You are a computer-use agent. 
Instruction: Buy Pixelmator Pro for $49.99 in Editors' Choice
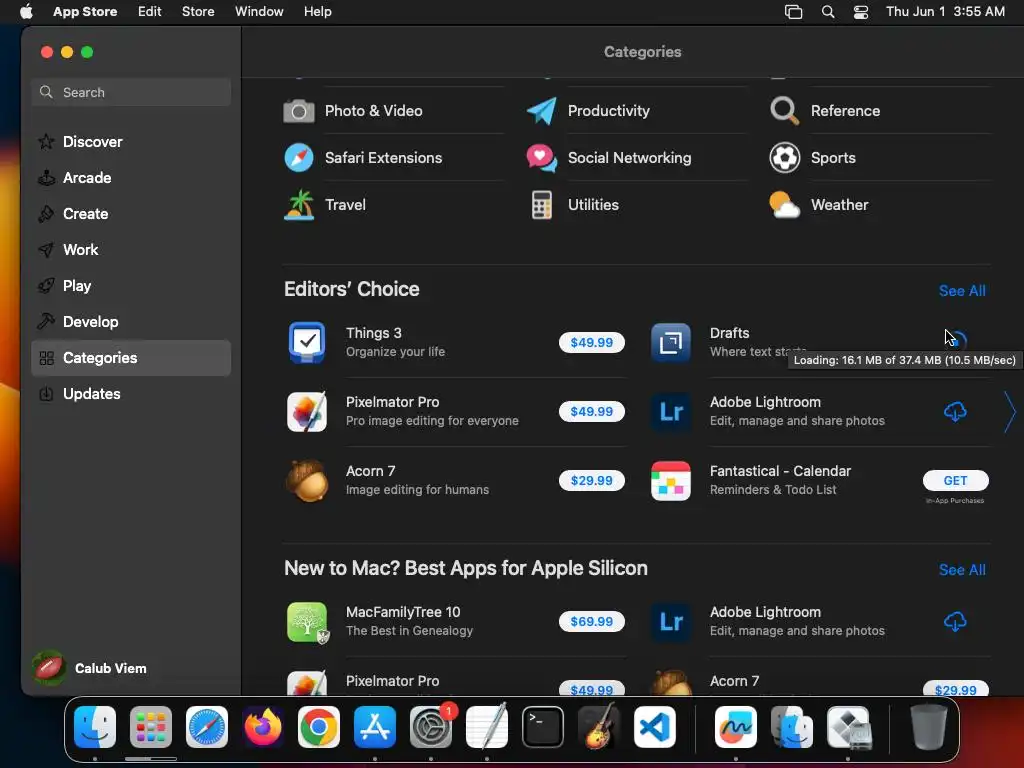click(592, 411)
